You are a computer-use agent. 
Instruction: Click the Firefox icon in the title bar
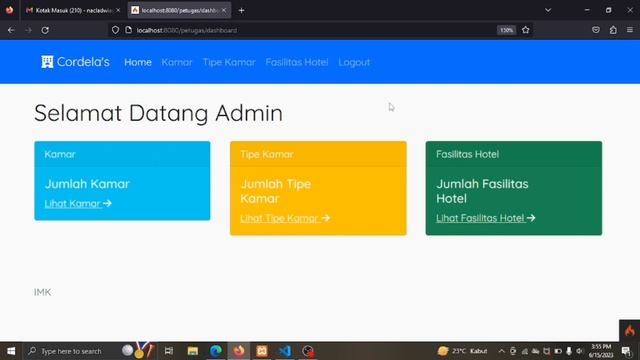tap(9, 10)
